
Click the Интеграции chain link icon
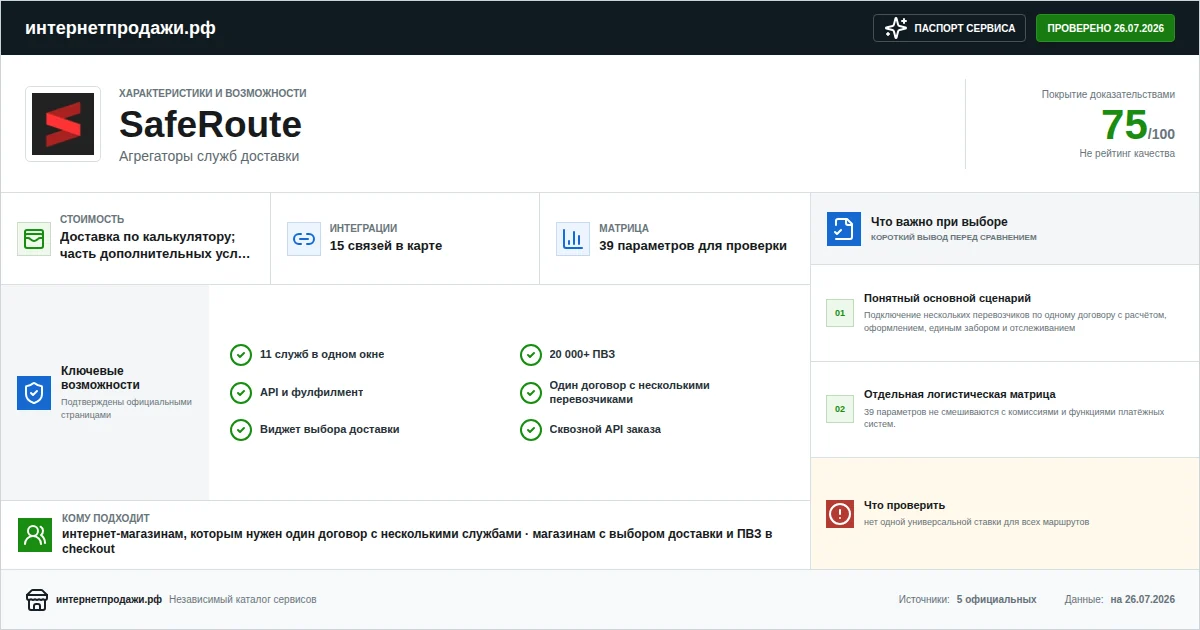[x=304, y=239]
